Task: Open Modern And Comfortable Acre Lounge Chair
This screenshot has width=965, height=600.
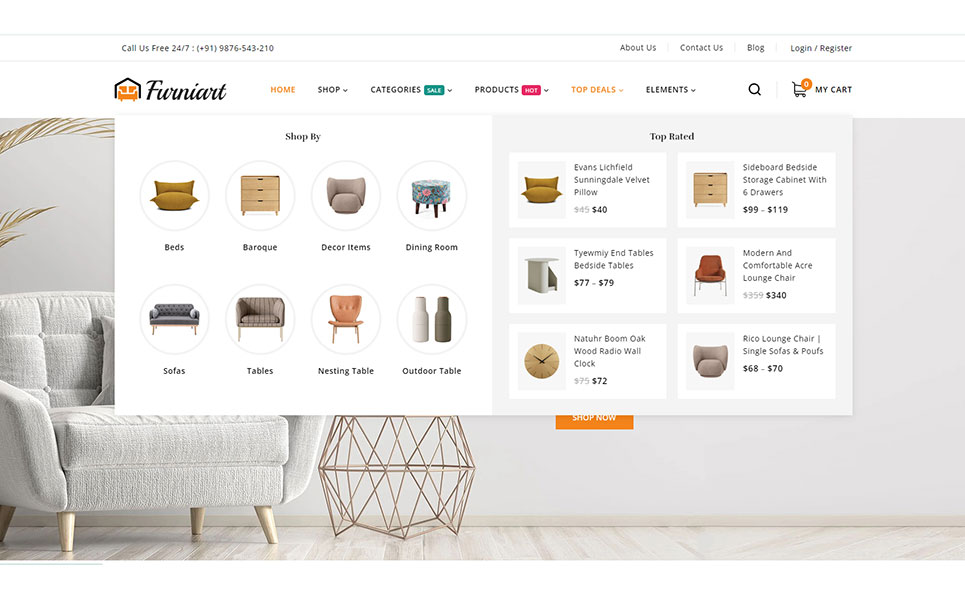Action: point(777,265)
